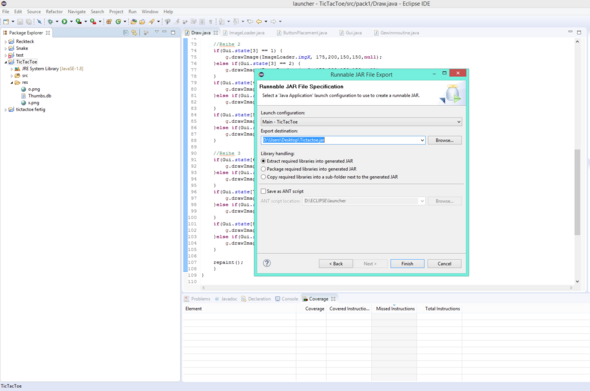
Task: Open the Project menu
Action: pyautogui.click(x=116, y=12)
